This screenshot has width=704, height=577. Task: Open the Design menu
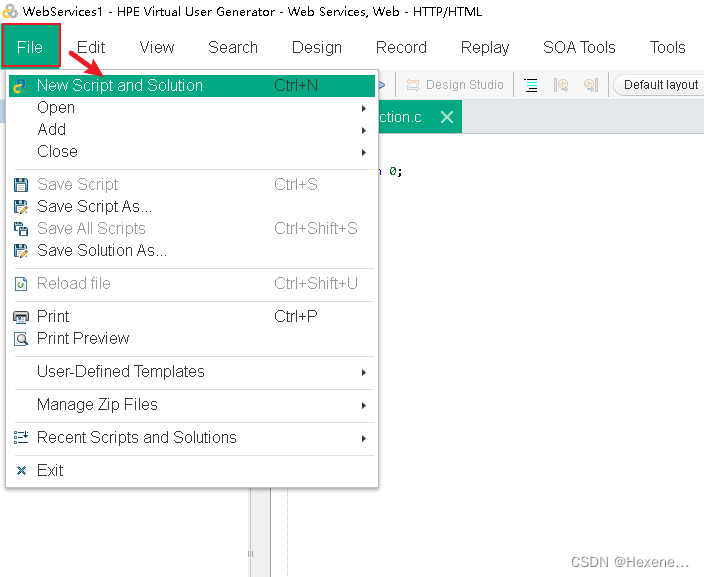pyautogui.click(x=317, y=47)
